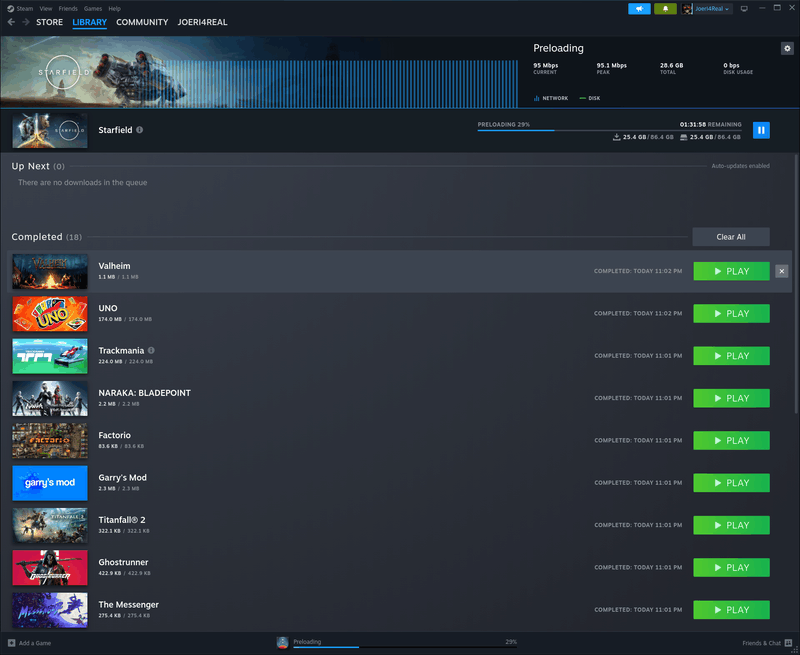Click the Joeri4Real avatar image
This screenshot has height=655, width=800.
(687, 9)
